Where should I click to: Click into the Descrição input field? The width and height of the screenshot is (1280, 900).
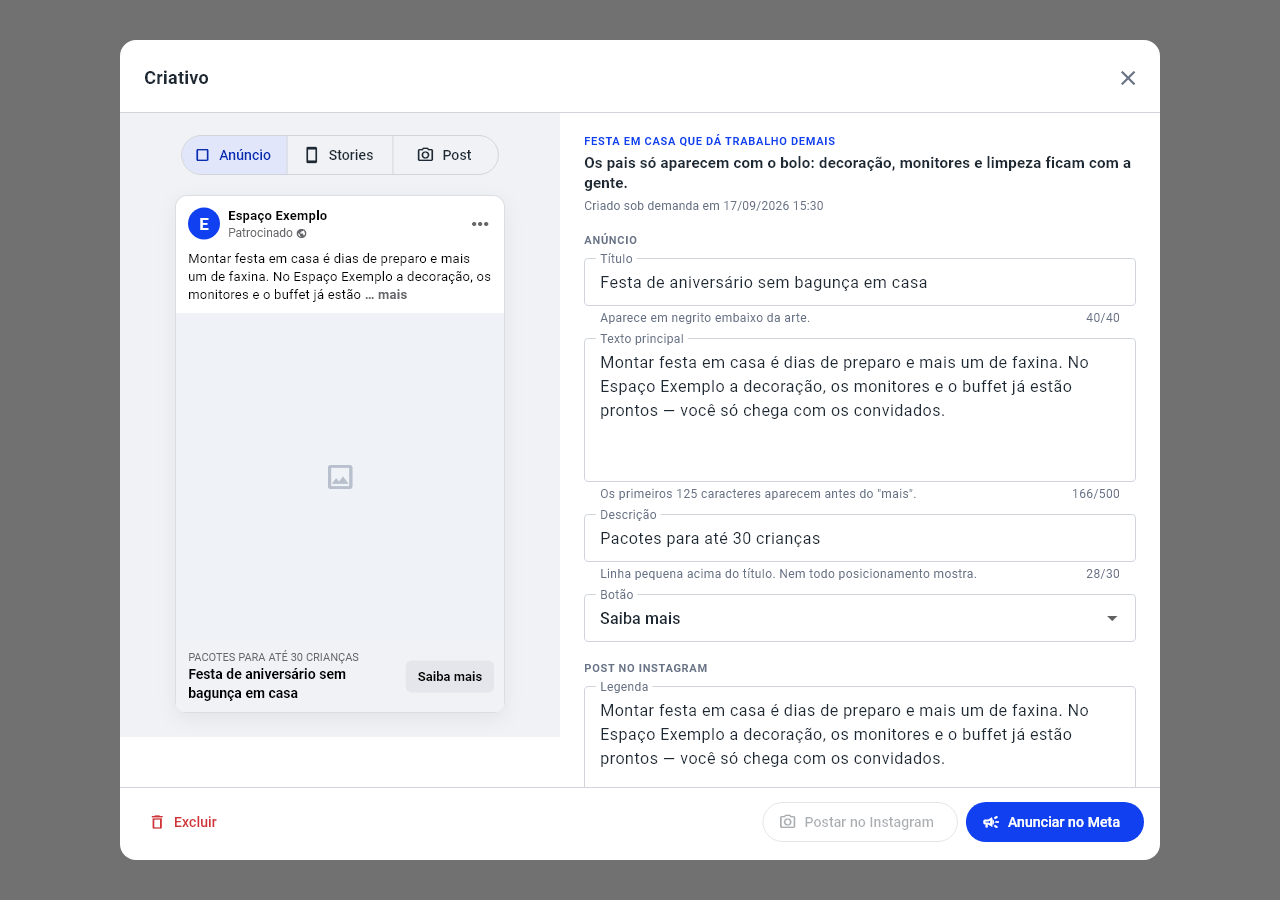(860, 538)
